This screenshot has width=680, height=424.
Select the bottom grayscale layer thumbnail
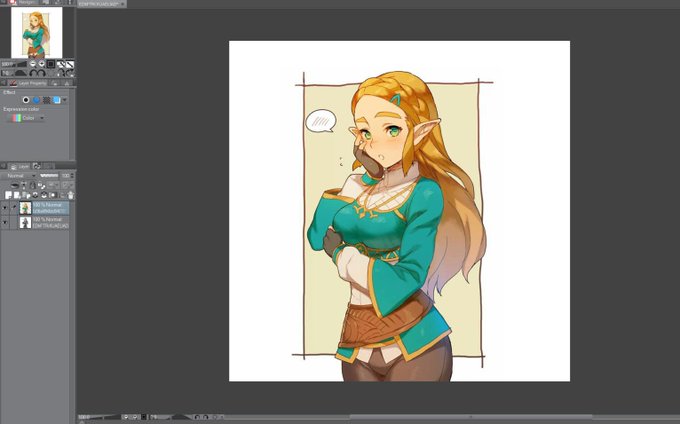[26, 222]
